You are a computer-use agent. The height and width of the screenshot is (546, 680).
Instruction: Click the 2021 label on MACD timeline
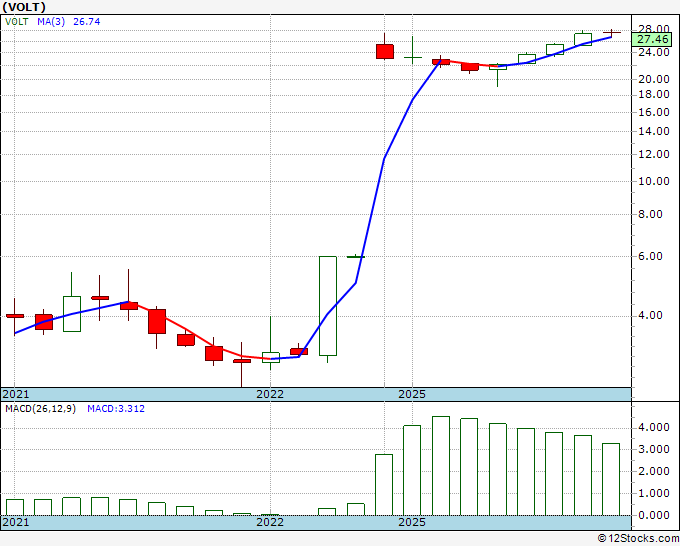pos(16,522)
